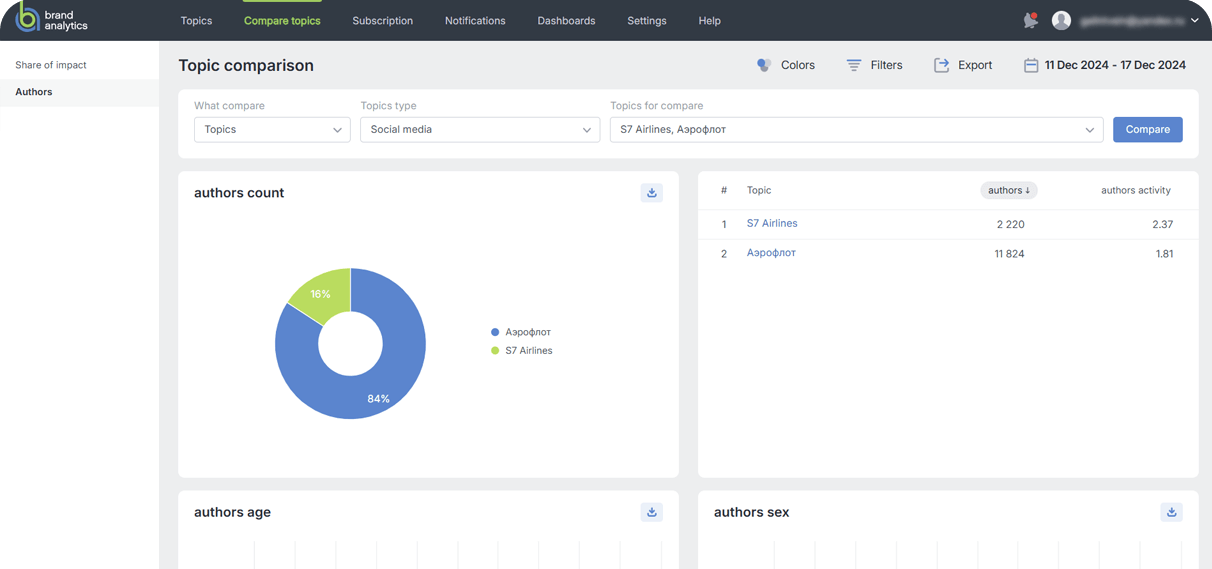Open the Subscription menu
Screen dimensions: 1212x569
383,21
